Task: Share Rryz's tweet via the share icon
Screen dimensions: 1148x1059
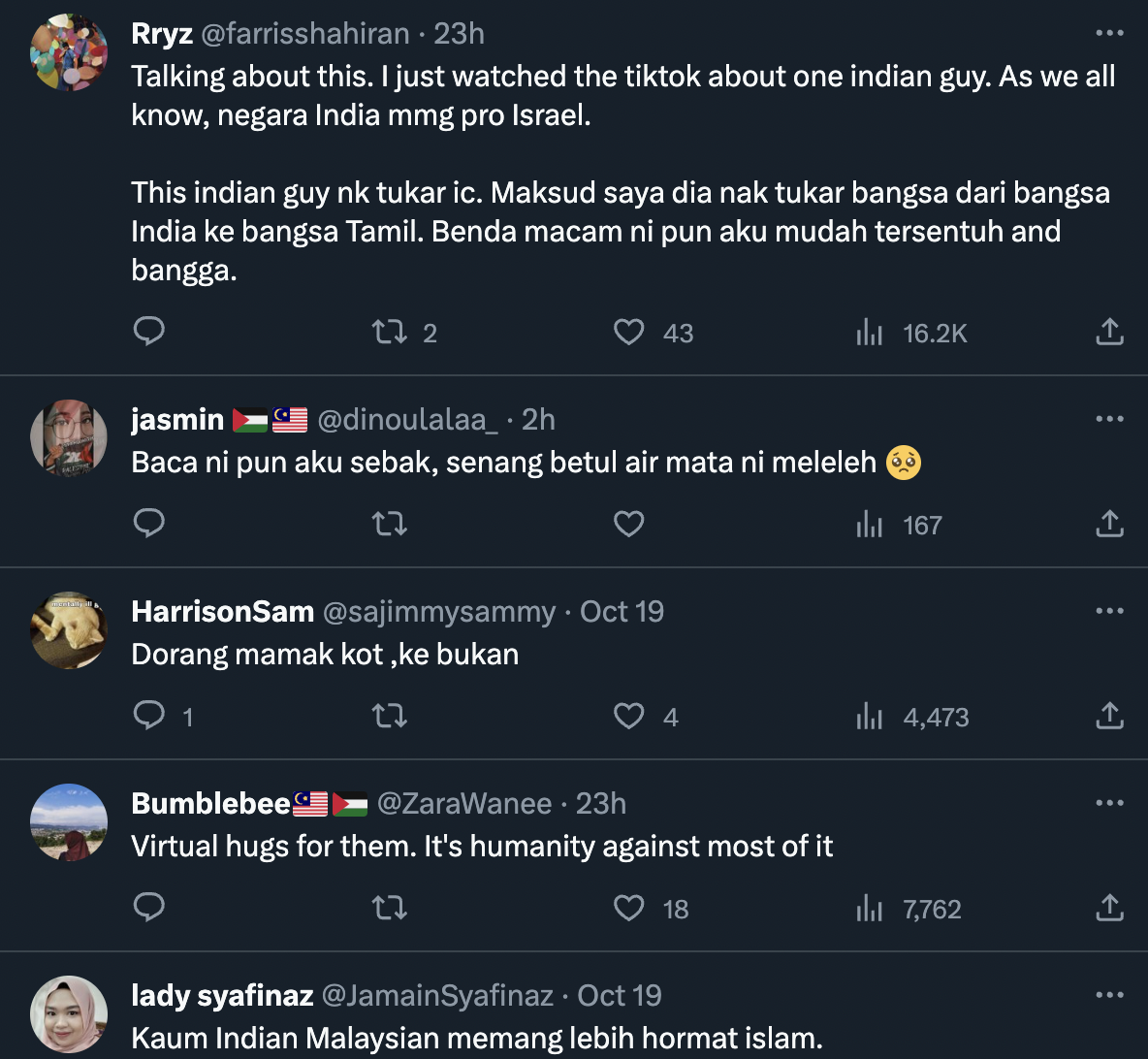Action: pyautogui.click(x=1109, y=333)
